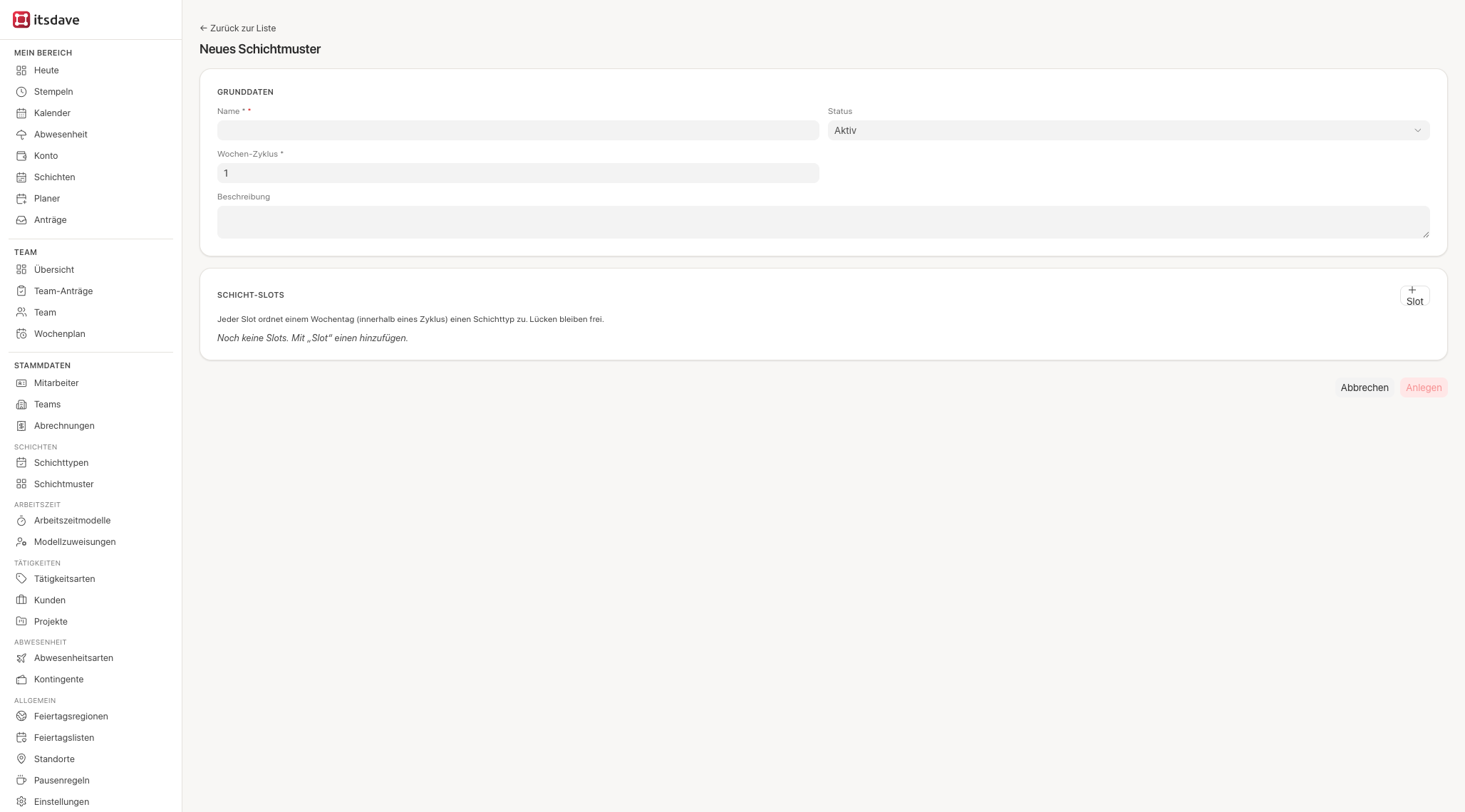Click the Pausenregeln coffee cup icon
1465x812 pixels.
[x=21, y=781]
